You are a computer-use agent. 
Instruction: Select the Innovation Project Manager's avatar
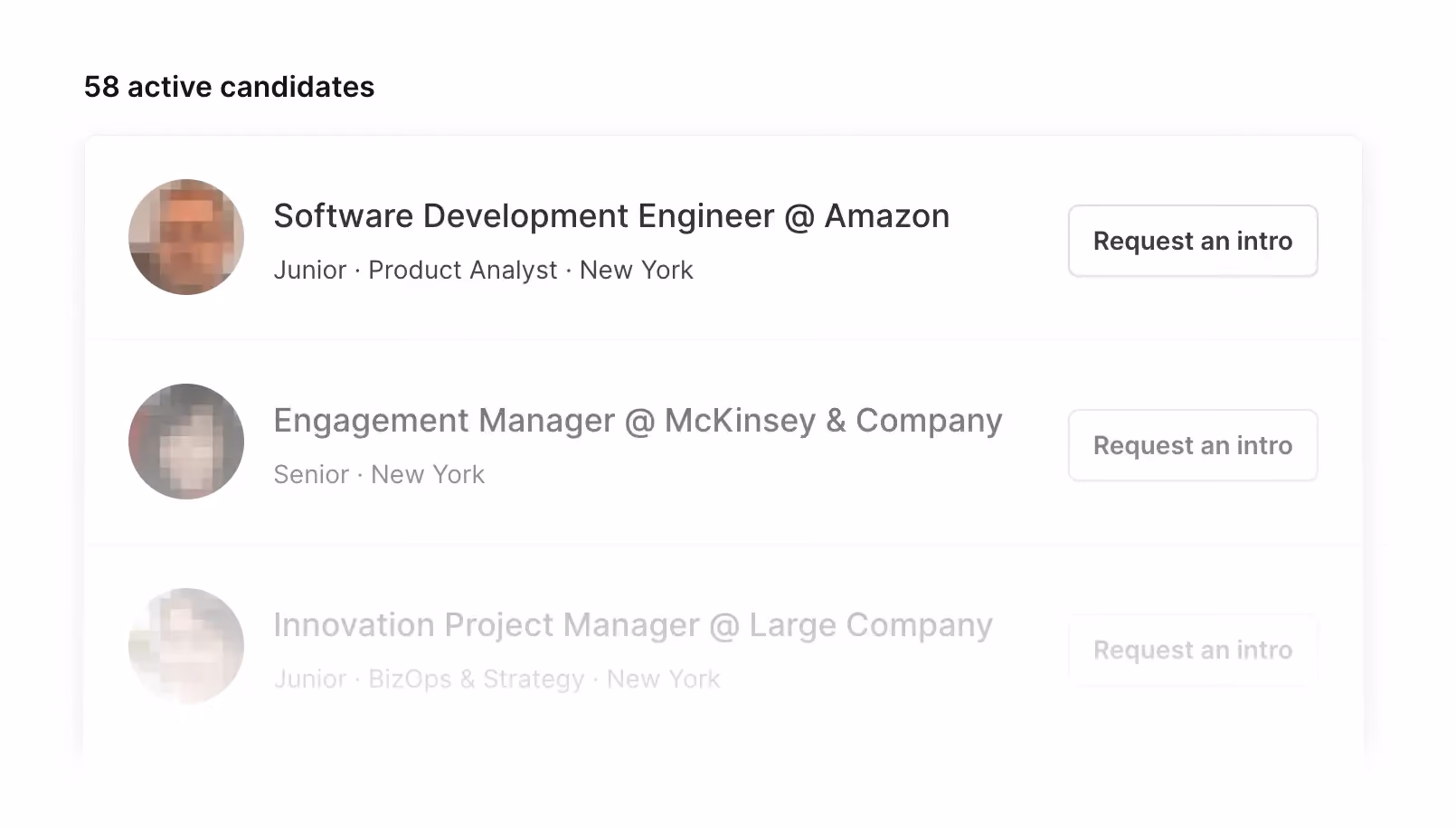tap(186, 646)
